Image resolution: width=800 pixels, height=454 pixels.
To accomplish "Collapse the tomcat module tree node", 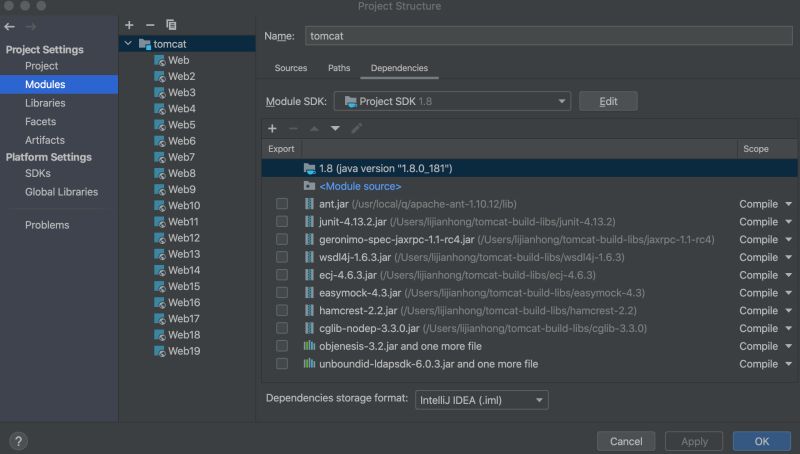I will click(129, 44).
